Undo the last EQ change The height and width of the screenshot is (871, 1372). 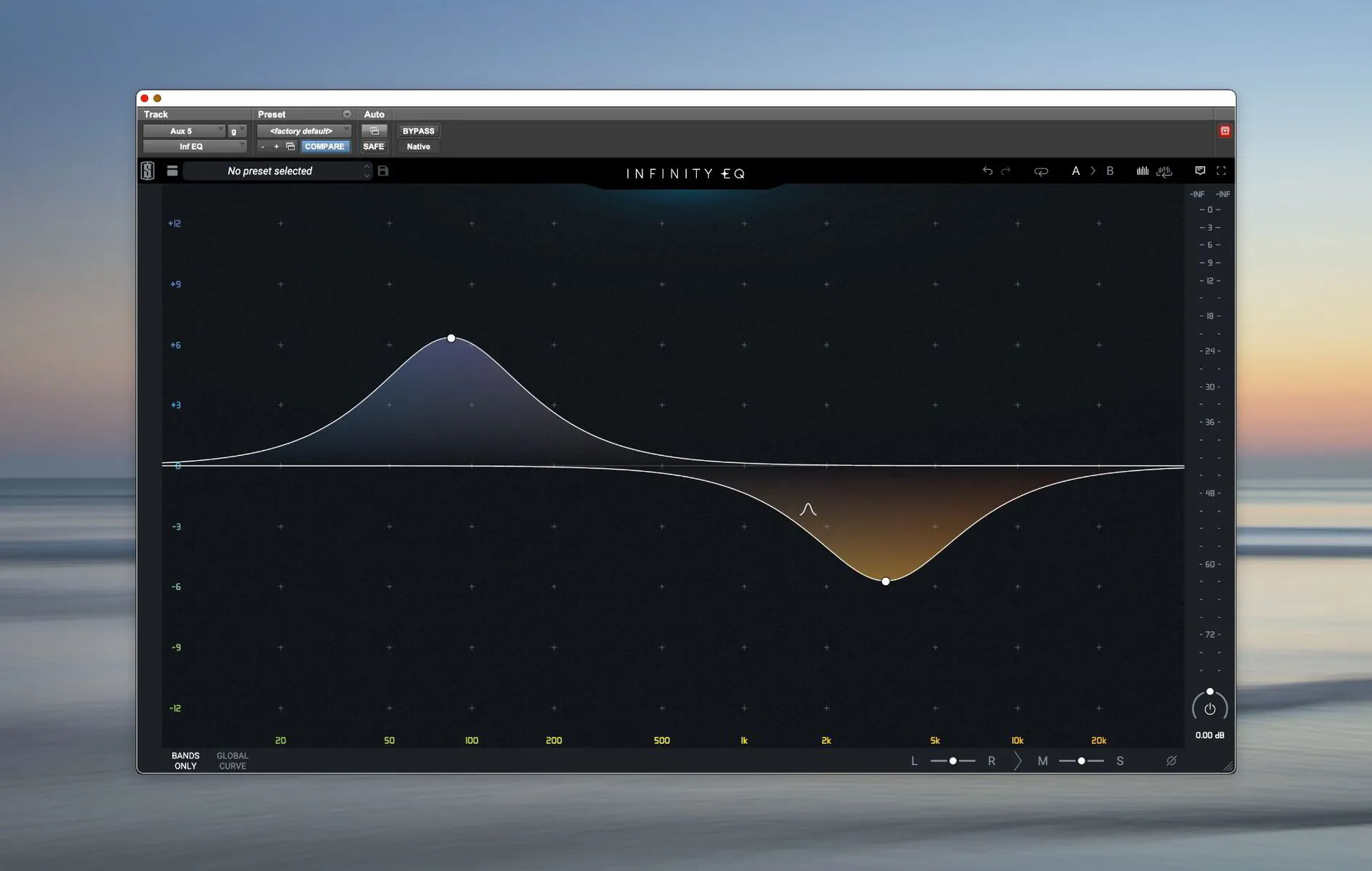click(987, 171)
